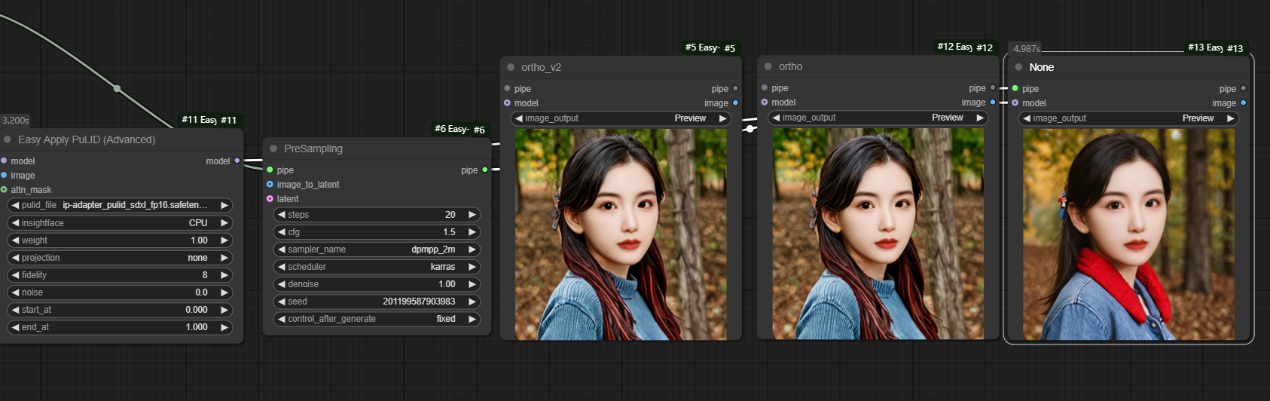This screenshot has height=401, width=1270.
Task: Increase the steps value with right arrow
Action: [473, 215]
